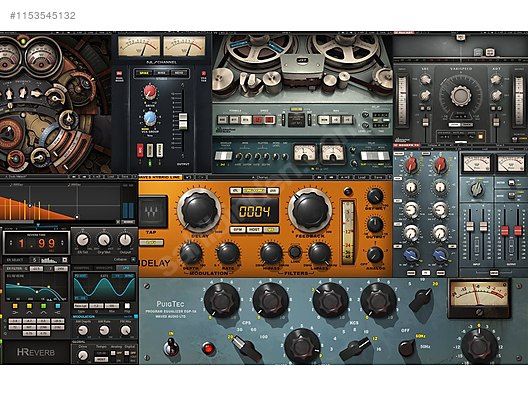This screenshot has width=528, height=396.
Task: Click the red DRIVE knob on NLS Channel
Action: tap(150, 92)
